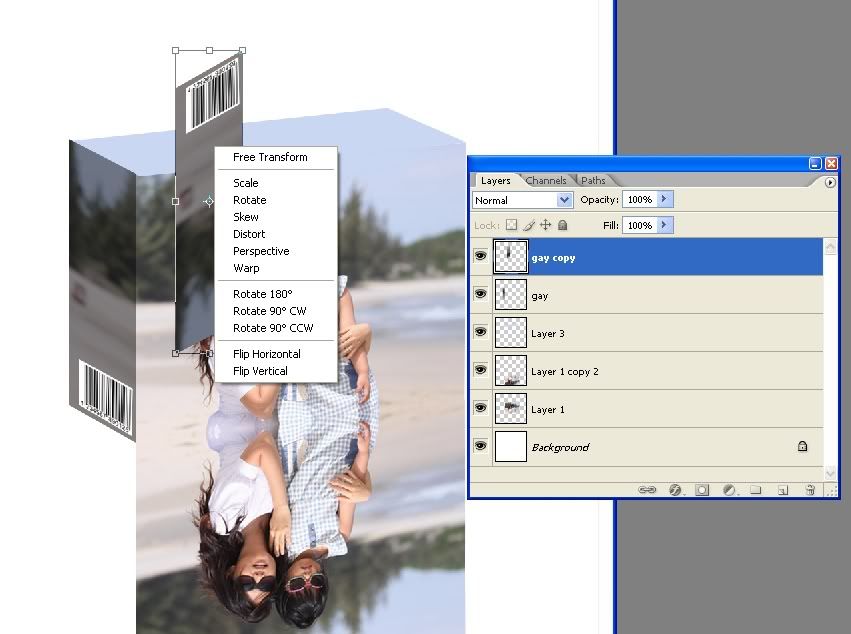
Task: Click the link layers icon
Action: tap(647, 490)
